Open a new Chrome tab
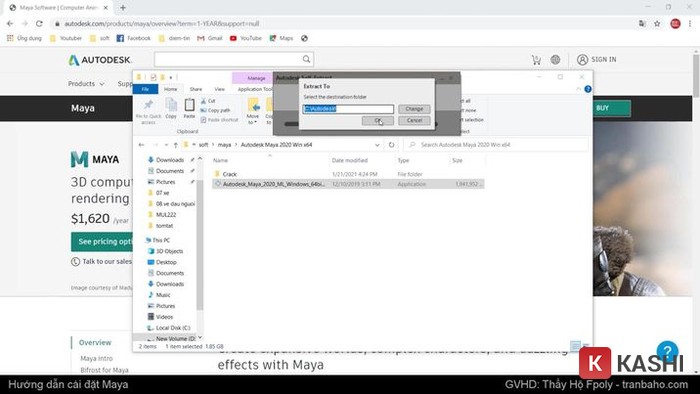Image resolution: width=700 pixels, height=394 pixels. (123, 8)
